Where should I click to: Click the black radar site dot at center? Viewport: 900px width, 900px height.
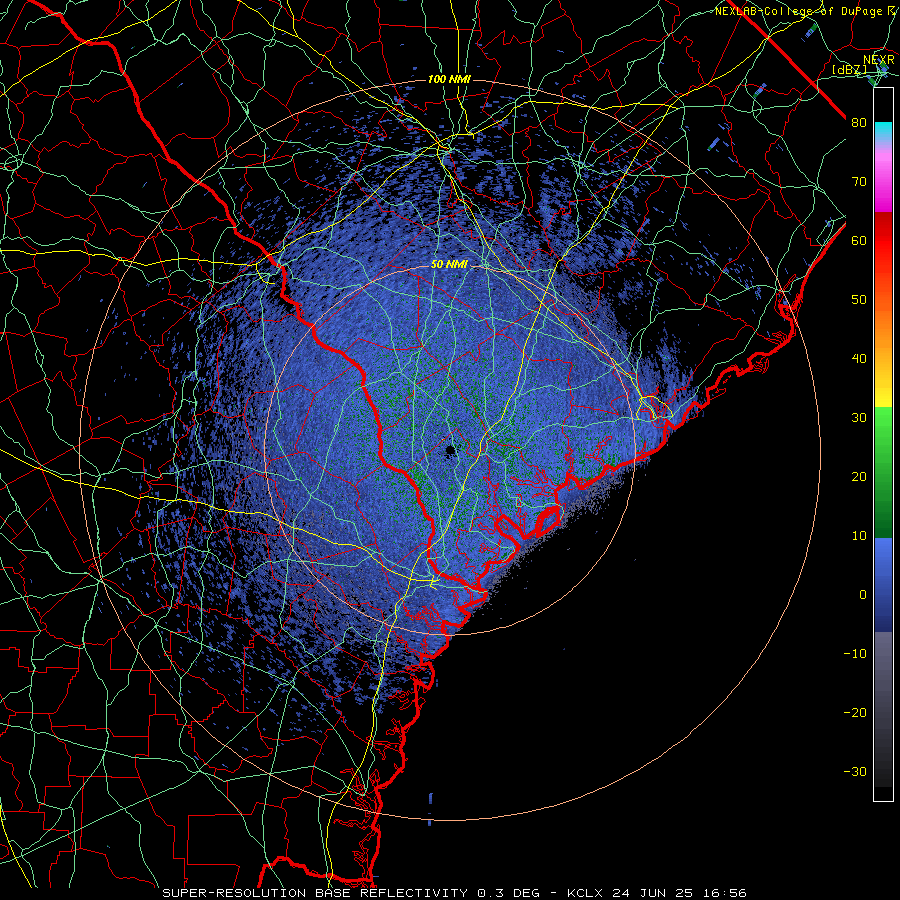450,451
